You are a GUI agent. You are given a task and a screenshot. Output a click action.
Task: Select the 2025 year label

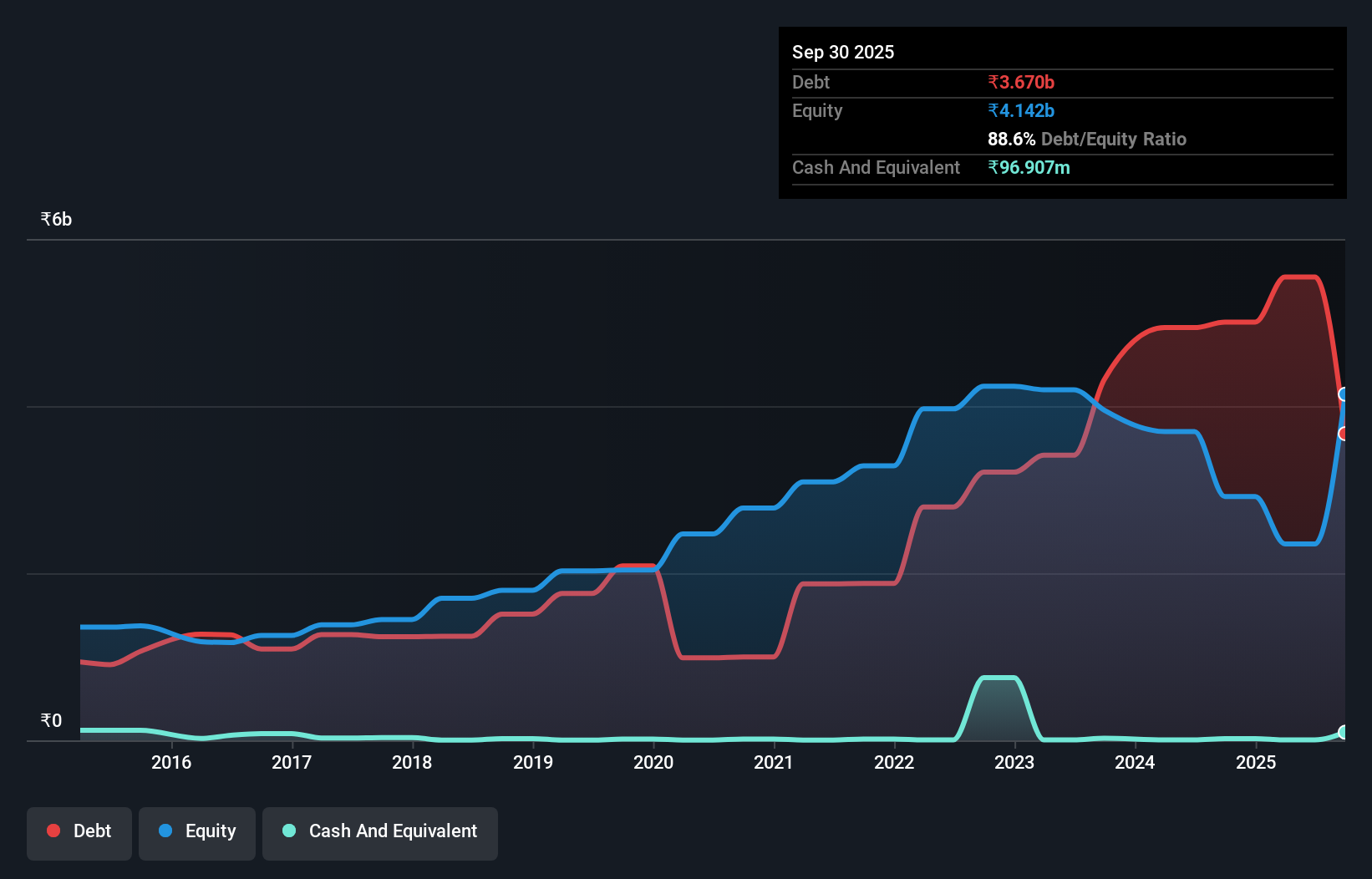(x=1257, y=763)
